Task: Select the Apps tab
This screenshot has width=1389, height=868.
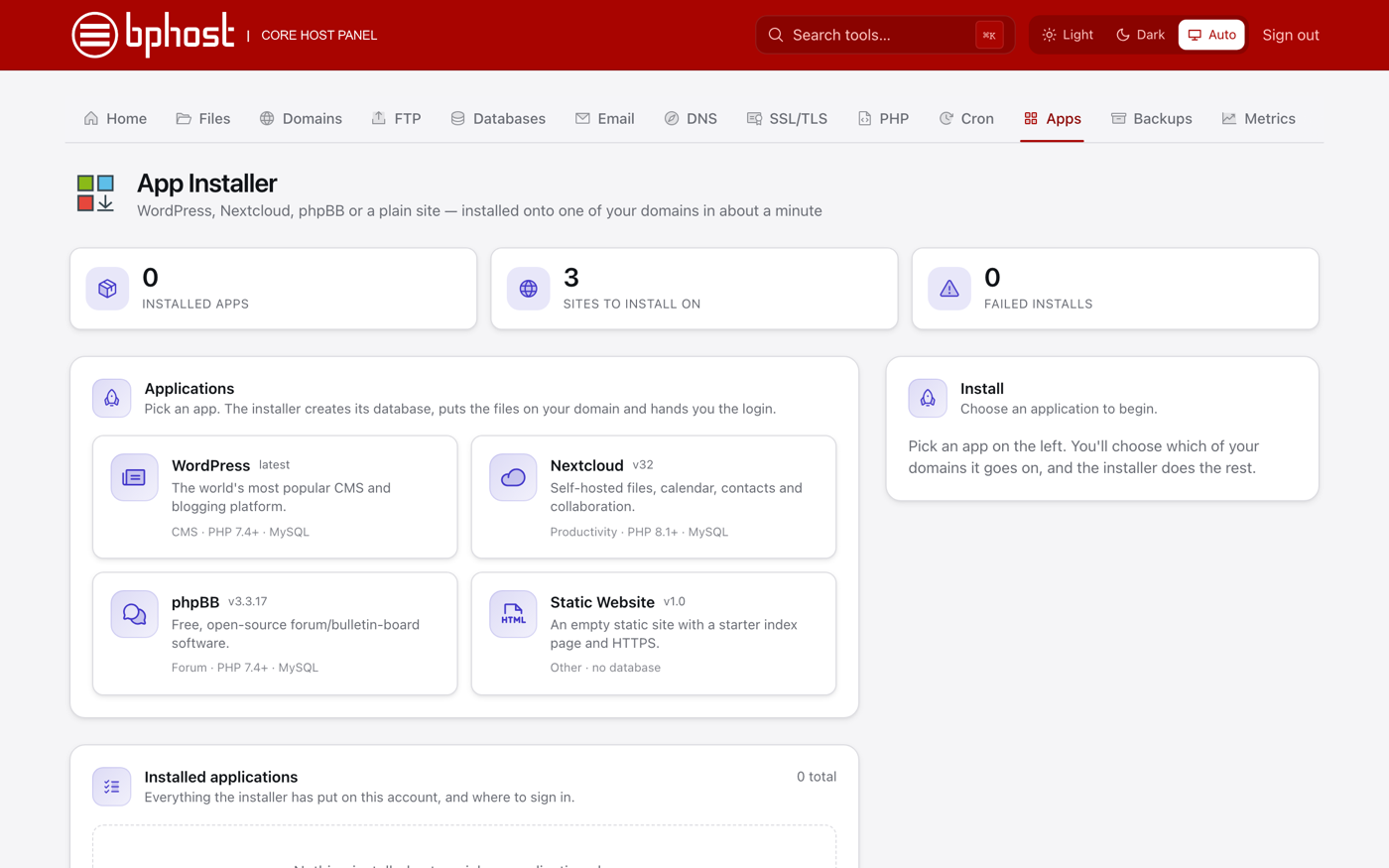Action: click(1052, 118)
